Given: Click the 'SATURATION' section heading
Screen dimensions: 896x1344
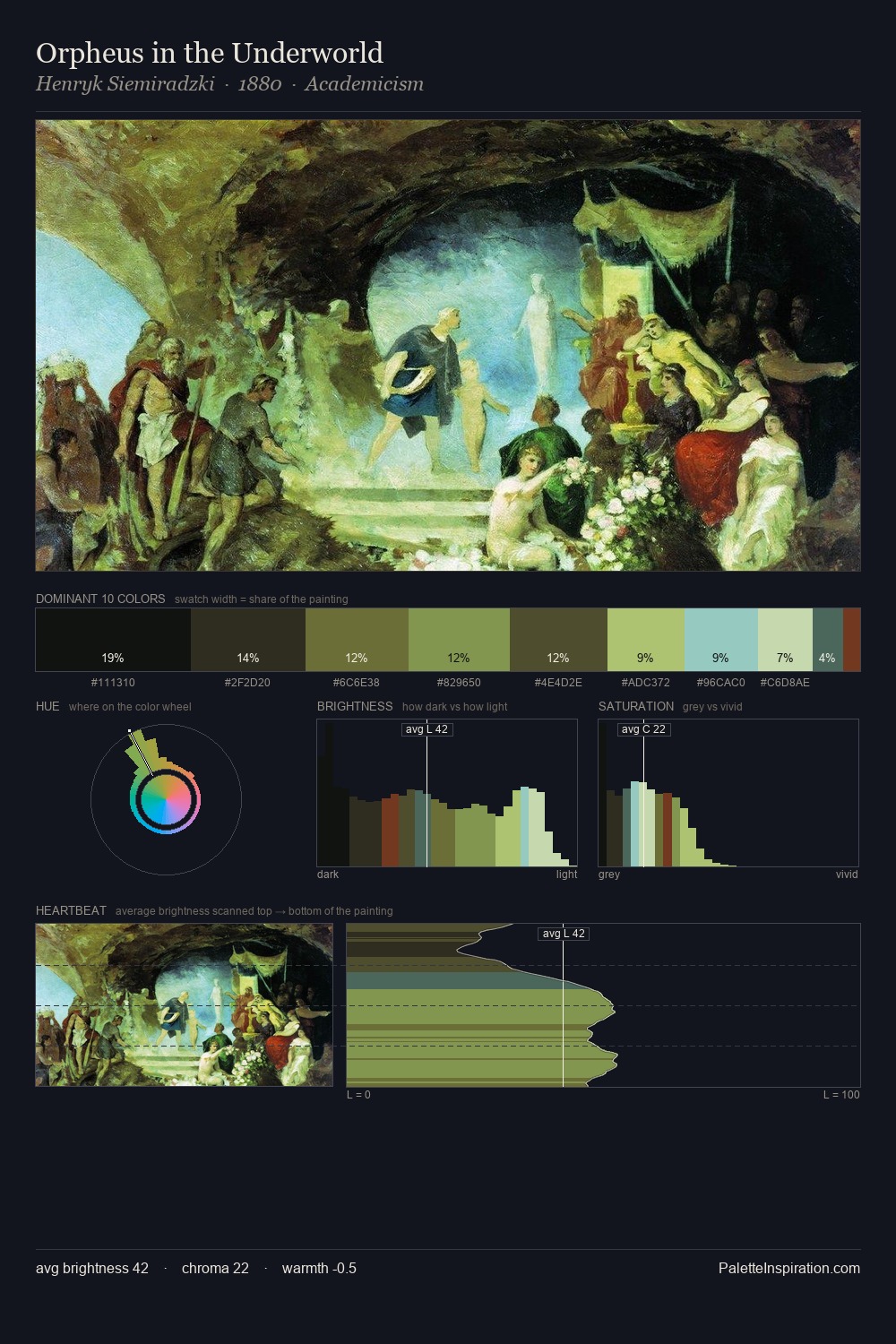Looking at the screenshot, I should coord(636,706).
